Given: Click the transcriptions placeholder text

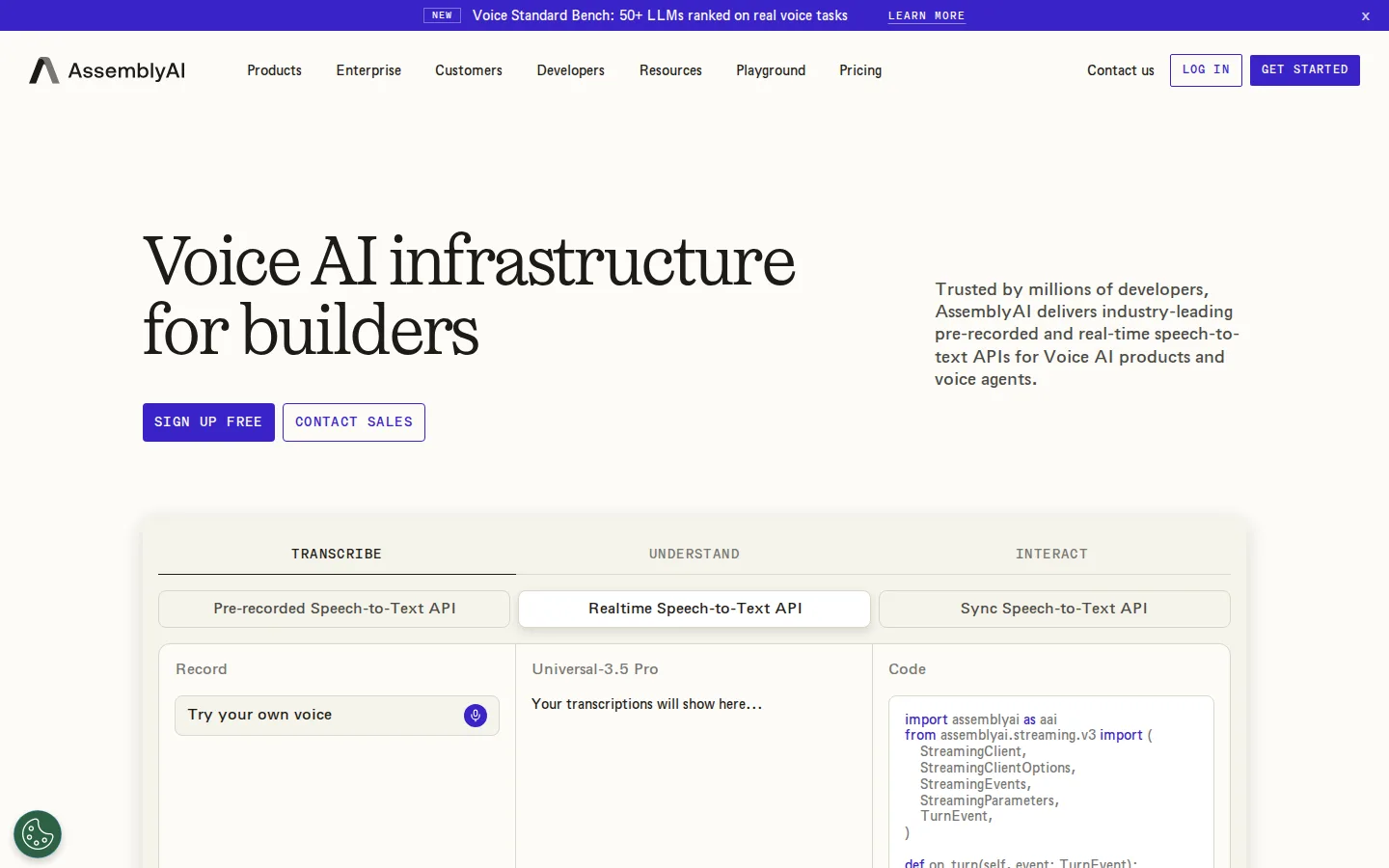Looking at the screenshot, I should coord(646,704).
